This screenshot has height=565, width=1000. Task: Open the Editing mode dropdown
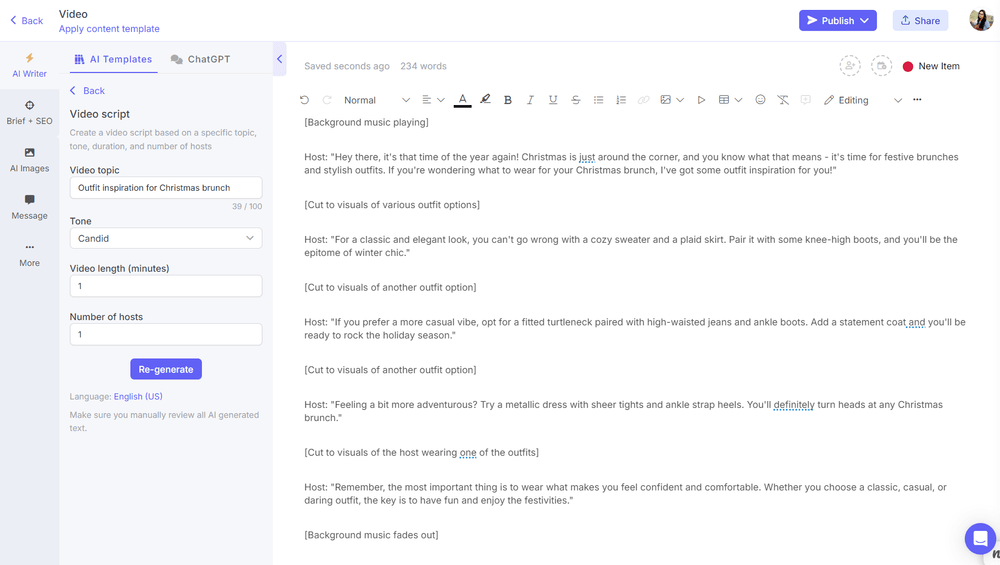click(862, 100)
